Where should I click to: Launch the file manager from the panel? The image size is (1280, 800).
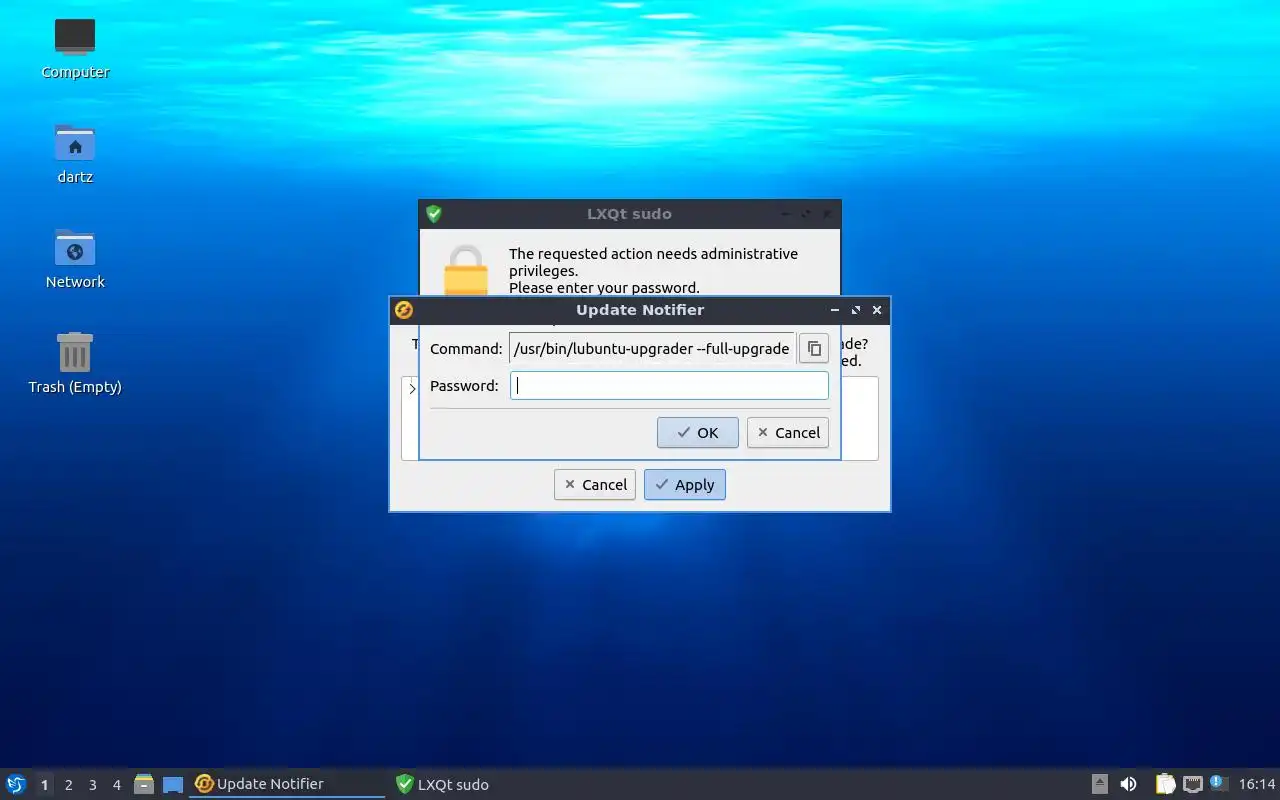144,784
